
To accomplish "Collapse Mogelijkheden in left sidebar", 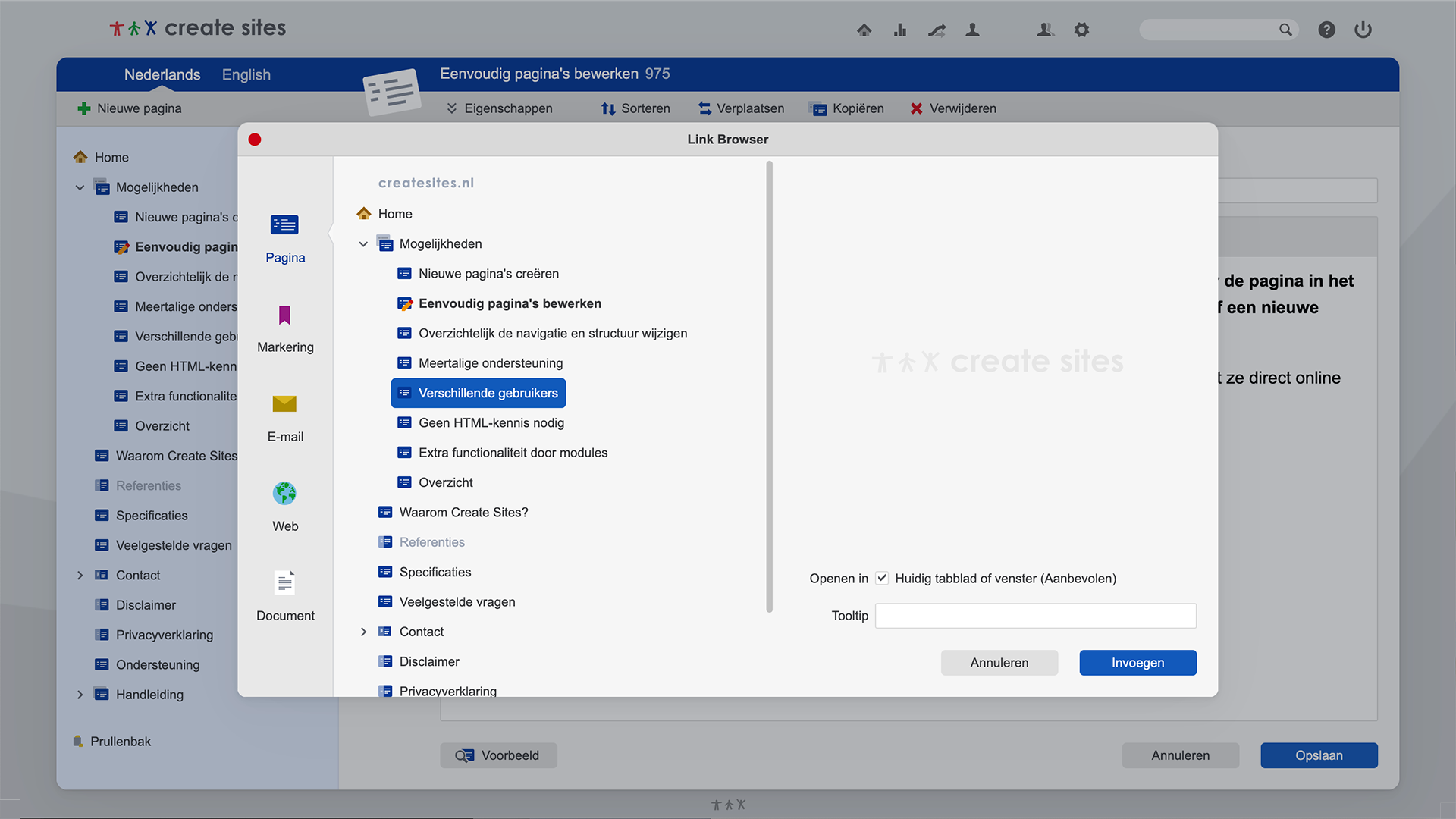I will tap(80, 187).
